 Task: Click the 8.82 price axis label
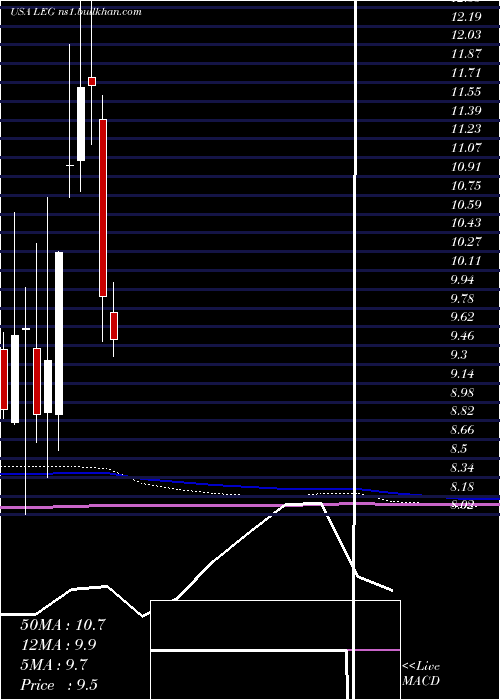(462, 411)
